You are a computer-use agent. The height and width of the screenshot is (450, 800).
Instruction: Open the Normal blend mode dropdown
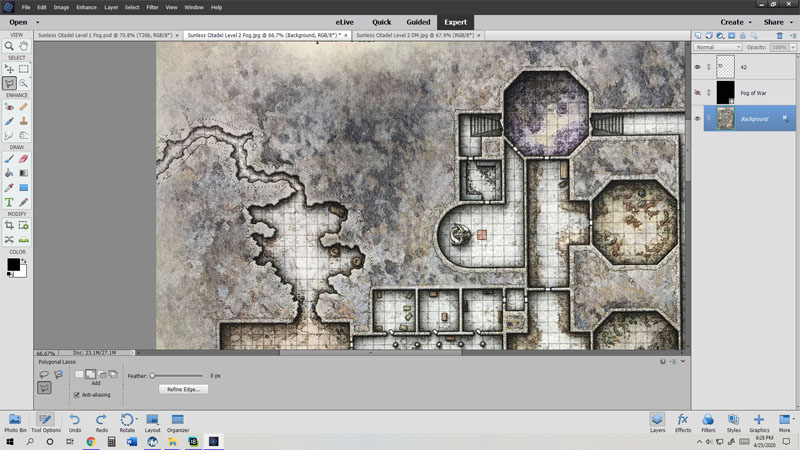718,47
